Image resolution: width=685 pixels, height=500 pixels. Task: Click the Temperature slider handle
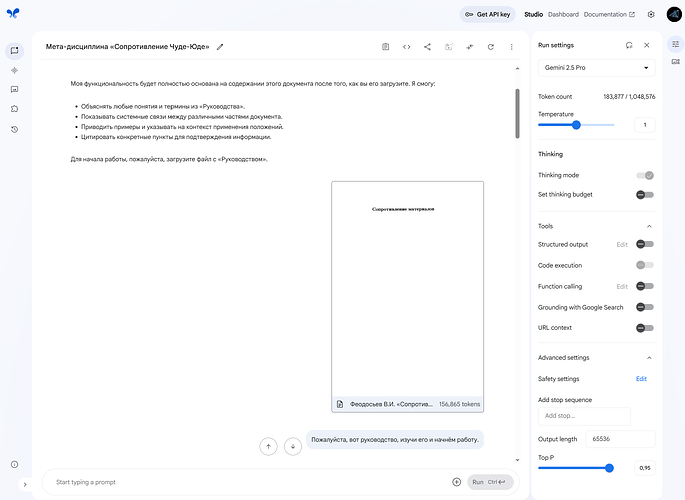(576, 125)
